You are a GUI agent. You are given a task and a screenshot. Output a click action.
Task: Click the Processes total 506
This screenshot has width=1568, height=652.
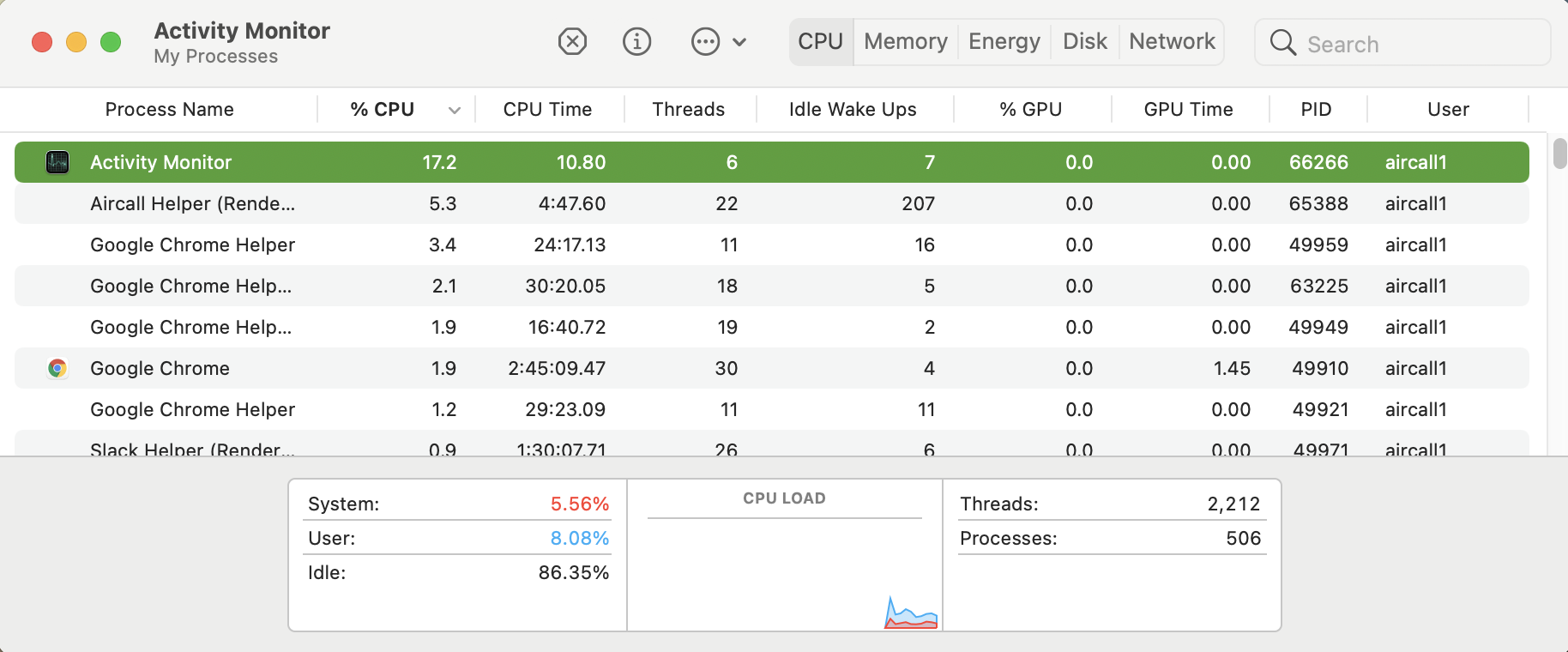(x=1244, y=538)
